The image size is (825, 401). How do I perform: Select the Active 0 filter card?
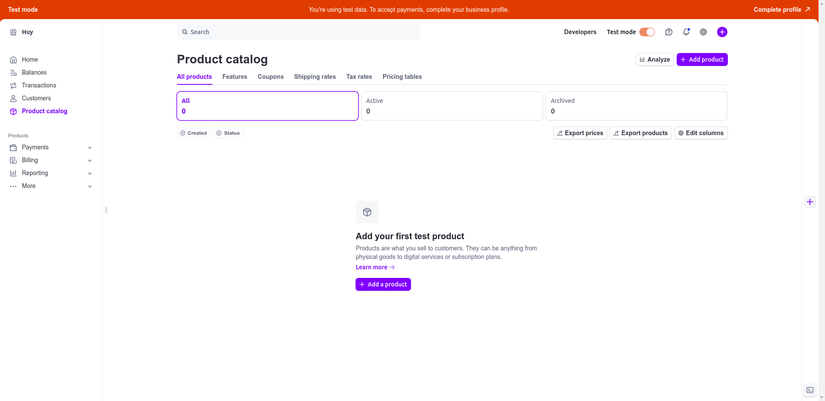pyautogui.click(x=452, y=106)
